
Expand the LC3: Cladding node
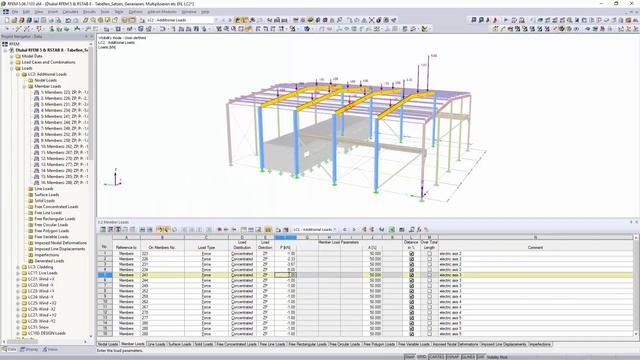click(18, 267)
